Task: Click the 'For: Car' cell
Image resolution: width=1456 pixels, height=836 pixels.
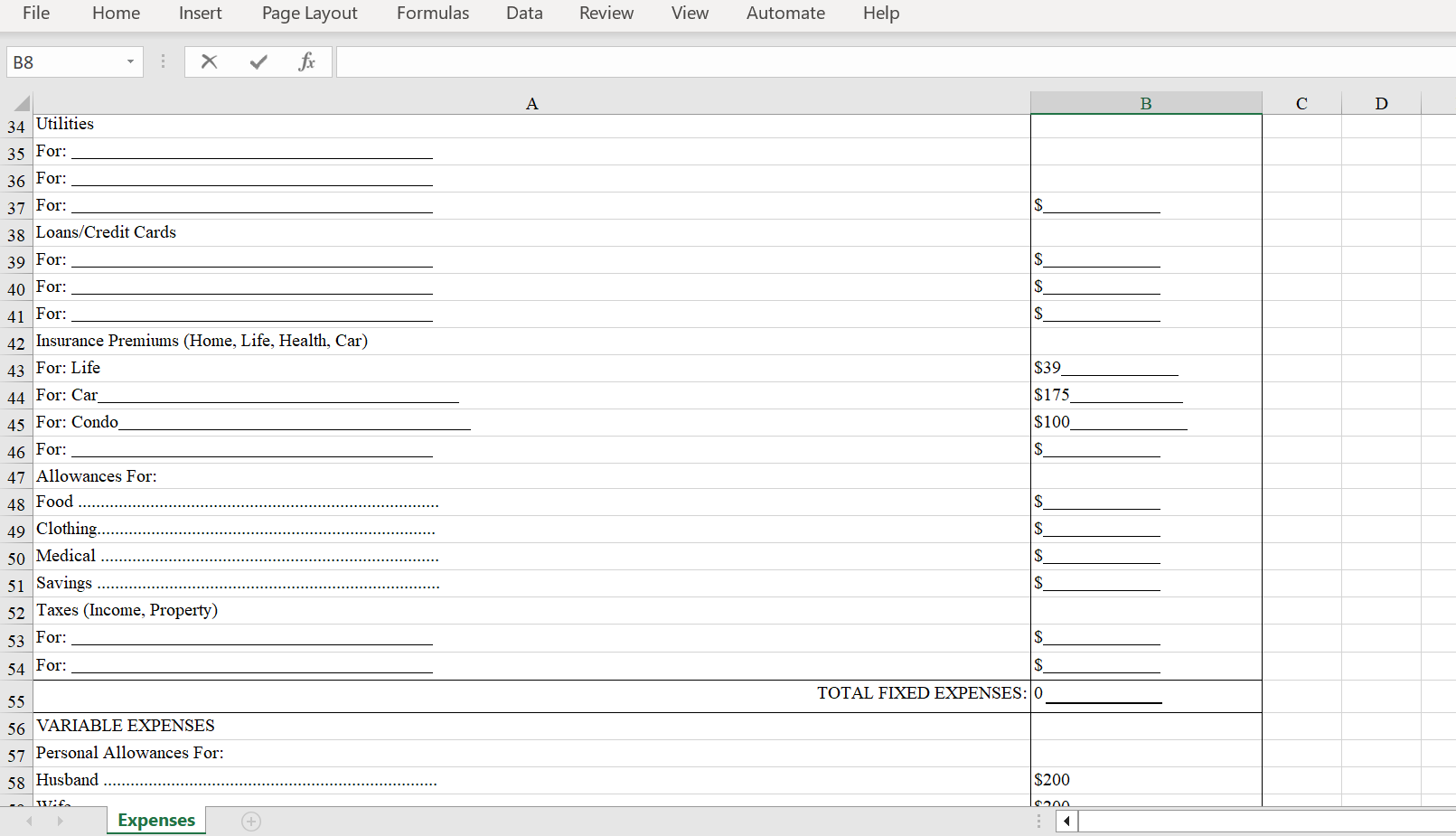Action: coord(531,396)
